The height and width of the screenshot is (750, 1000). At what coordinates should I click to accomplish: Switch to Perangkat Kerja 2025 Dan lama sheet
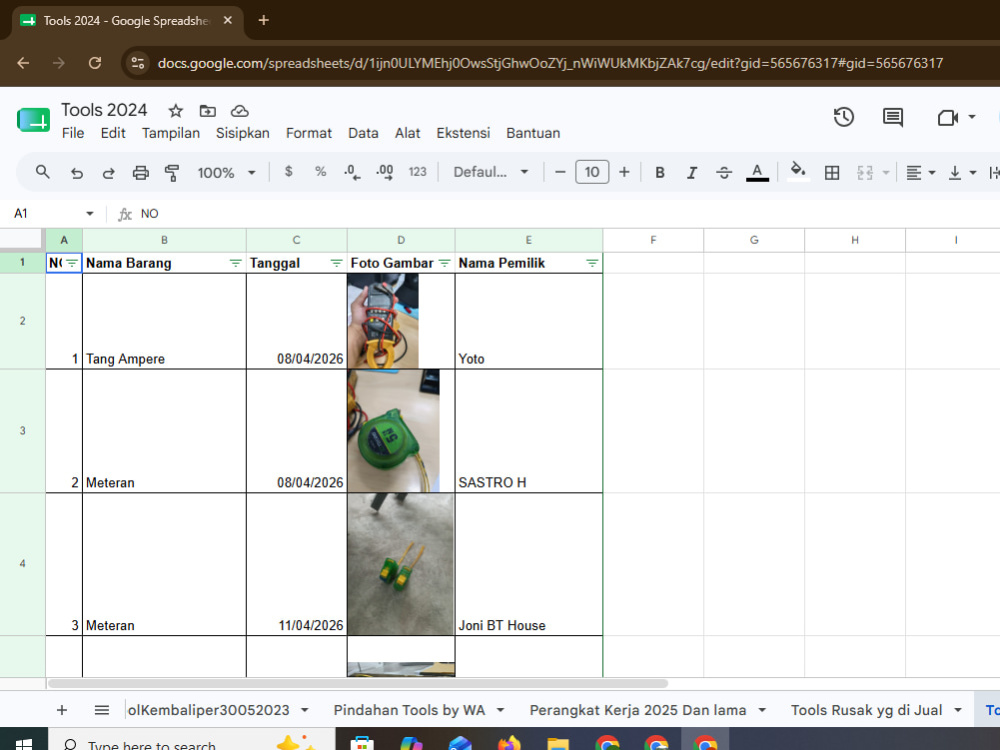click(x=638, y=710)
